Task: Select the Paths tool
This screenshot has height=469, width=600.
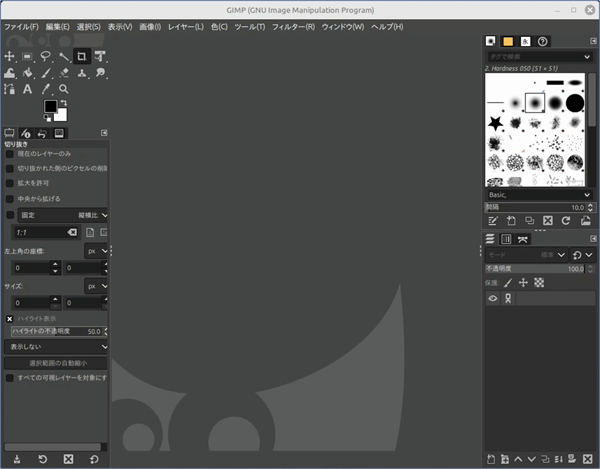Action: (9, 89)
